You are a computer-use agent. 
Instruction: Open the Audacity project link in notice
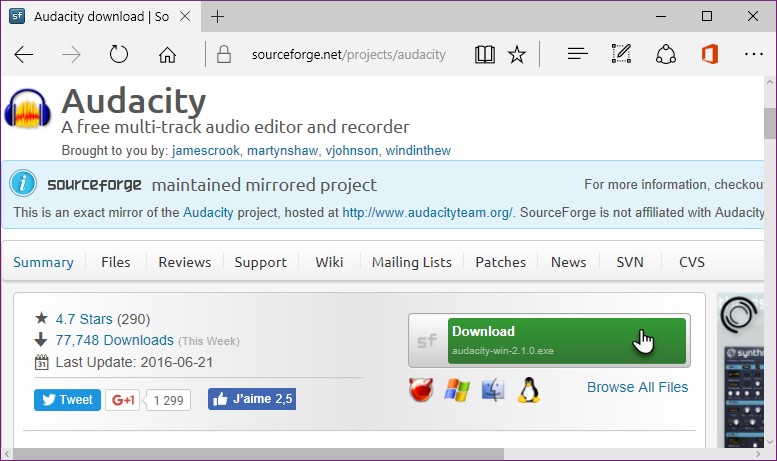coord(208,212)
